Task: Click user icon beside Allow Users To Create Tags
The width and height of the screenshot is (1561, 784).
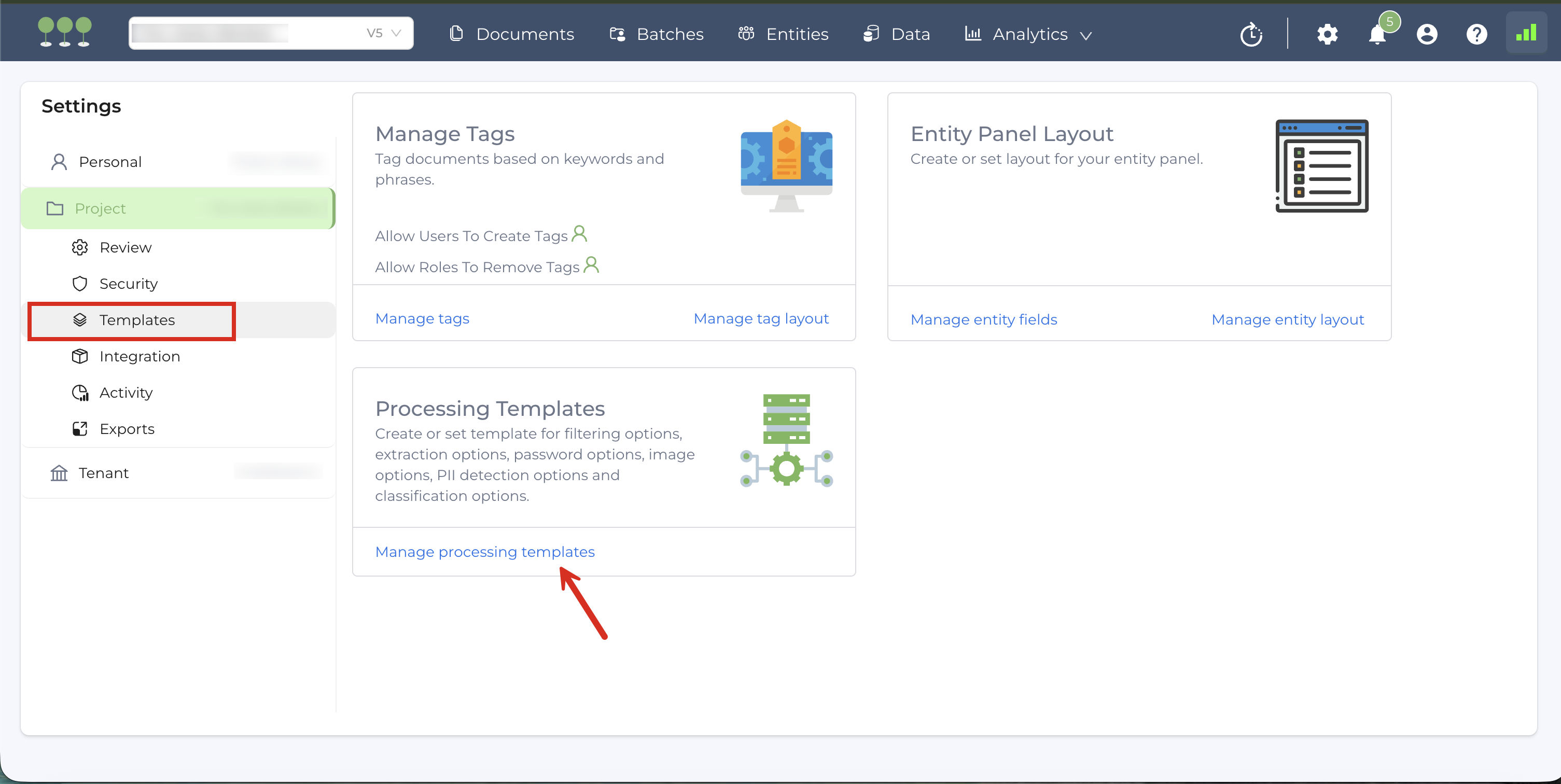Action: coord(579,234)
